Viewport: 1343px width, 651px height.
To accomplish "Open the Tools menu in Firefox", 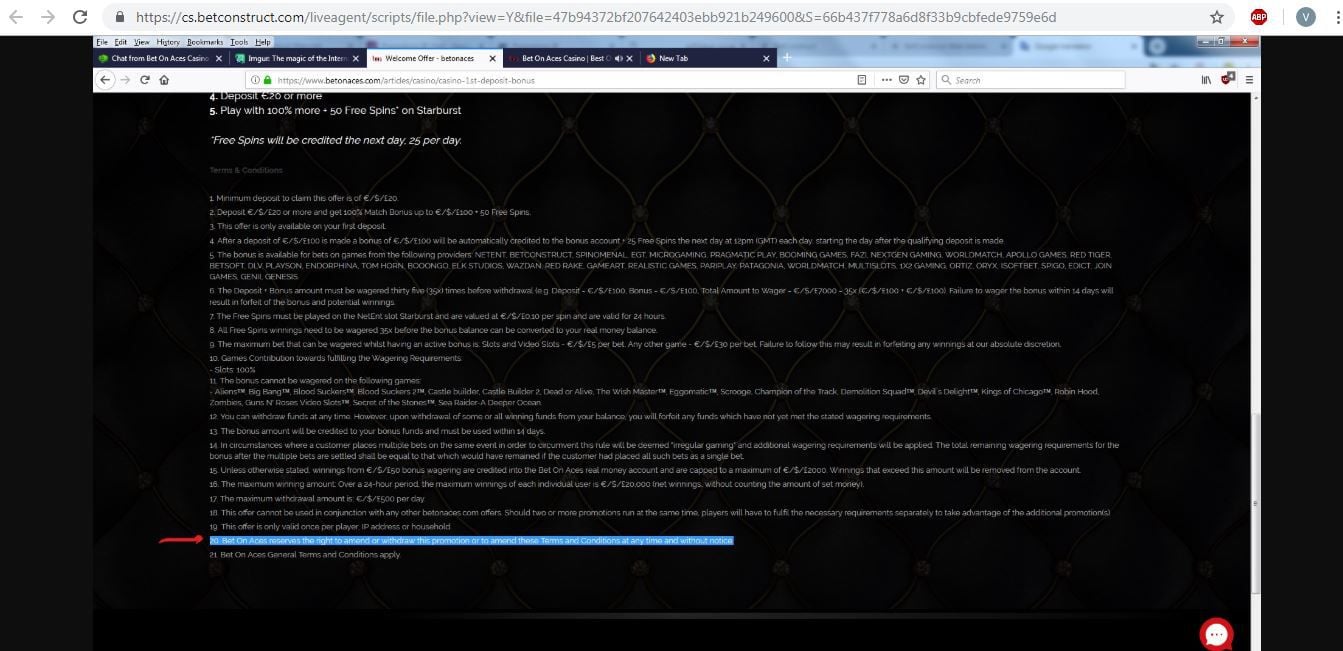I will (239, 42).
